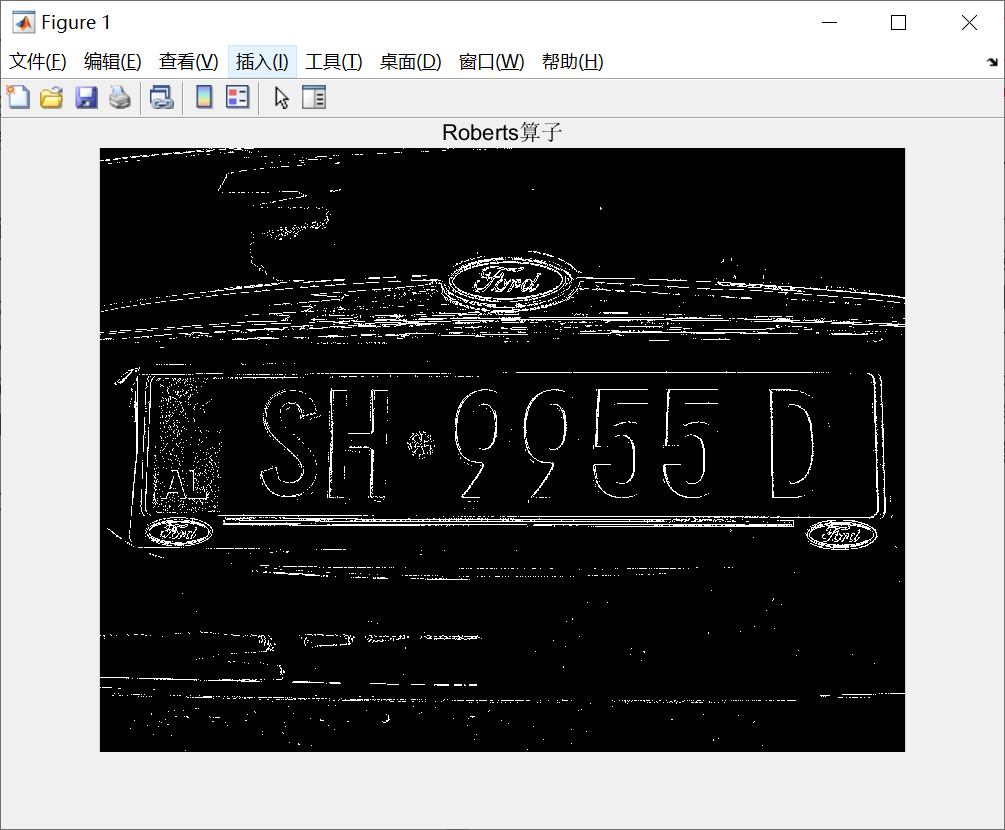Close the Figure 1 window

969,22
